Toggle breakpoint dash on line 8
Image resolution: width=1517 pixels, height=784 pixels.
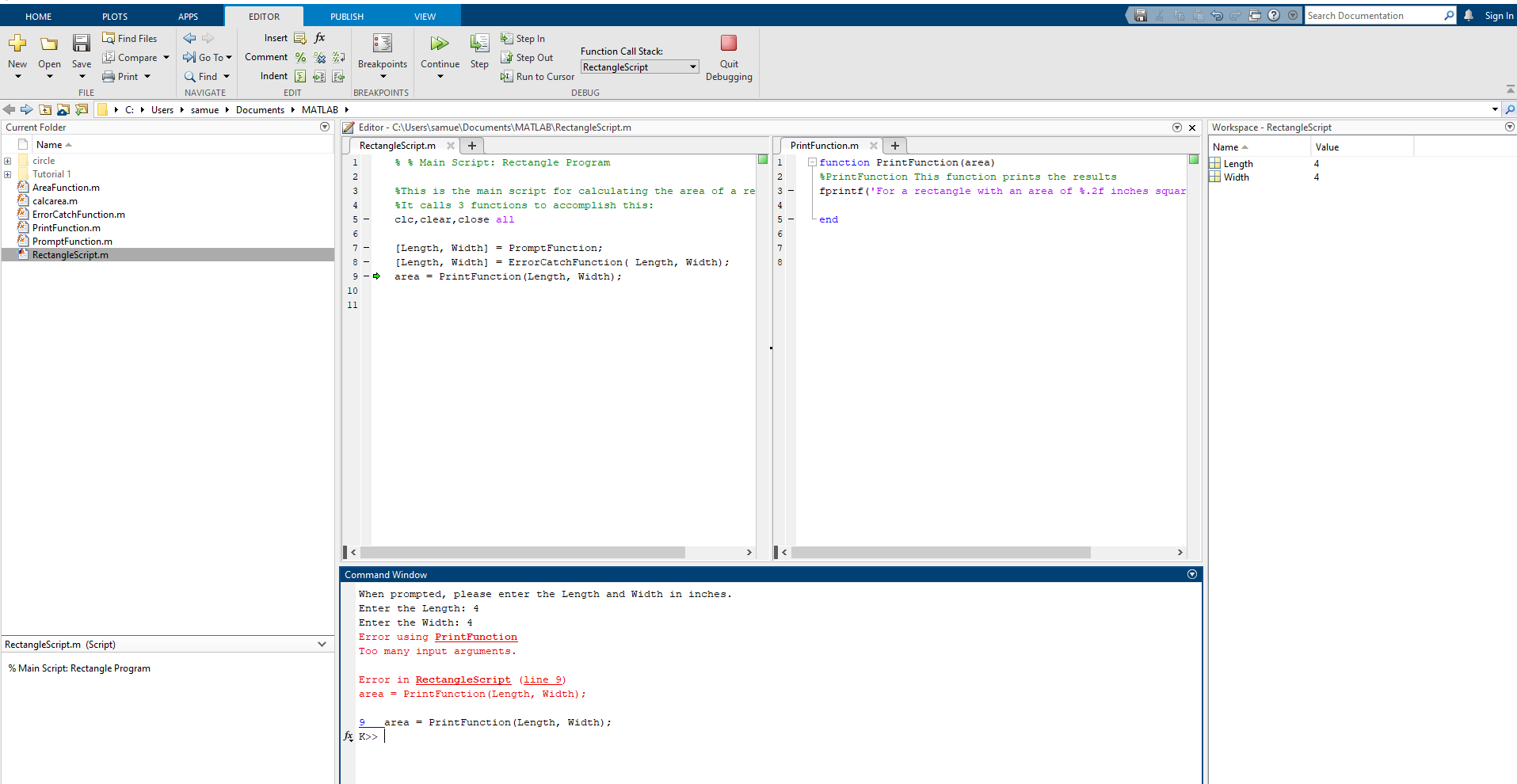coord(366,262)
